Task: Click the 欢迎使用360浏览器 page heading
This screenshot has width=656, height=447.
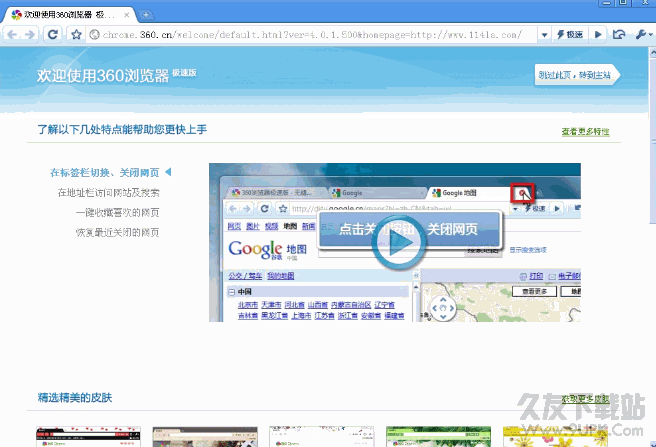Action: pos(103,75)
